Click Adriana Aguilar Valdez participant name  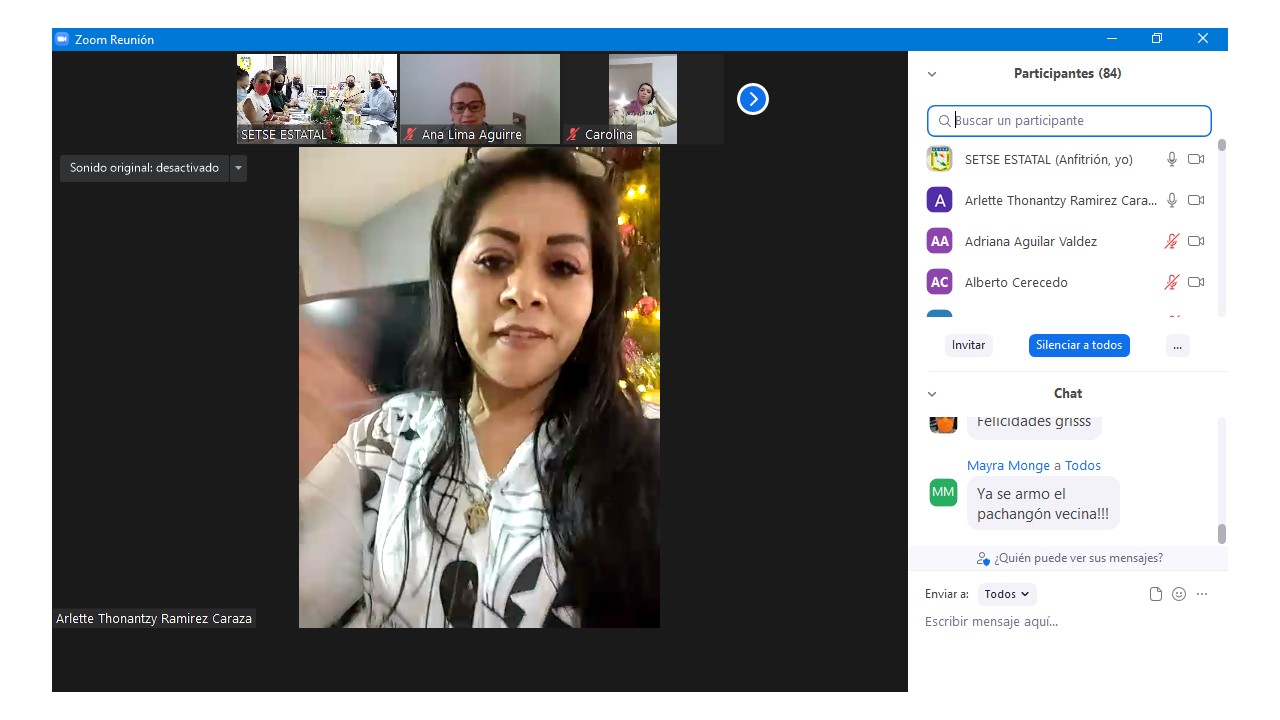1031,241
